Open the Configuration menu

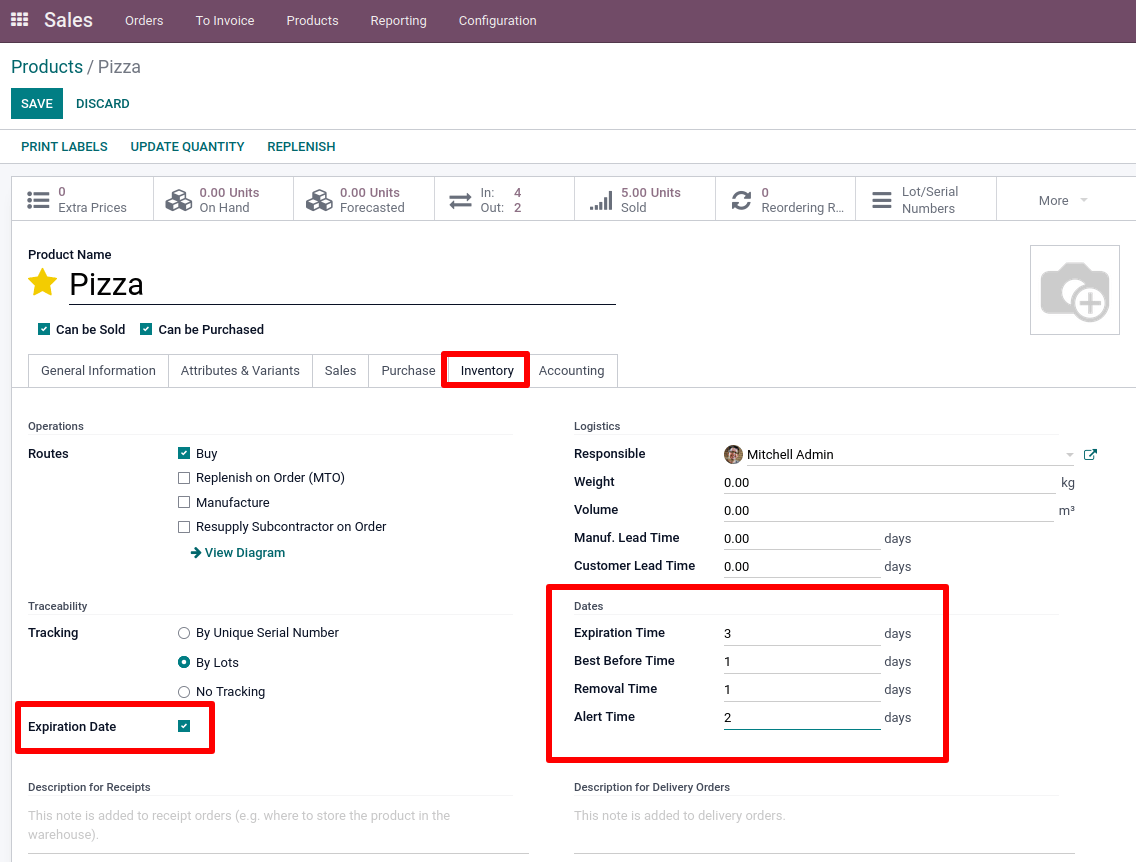498,20
